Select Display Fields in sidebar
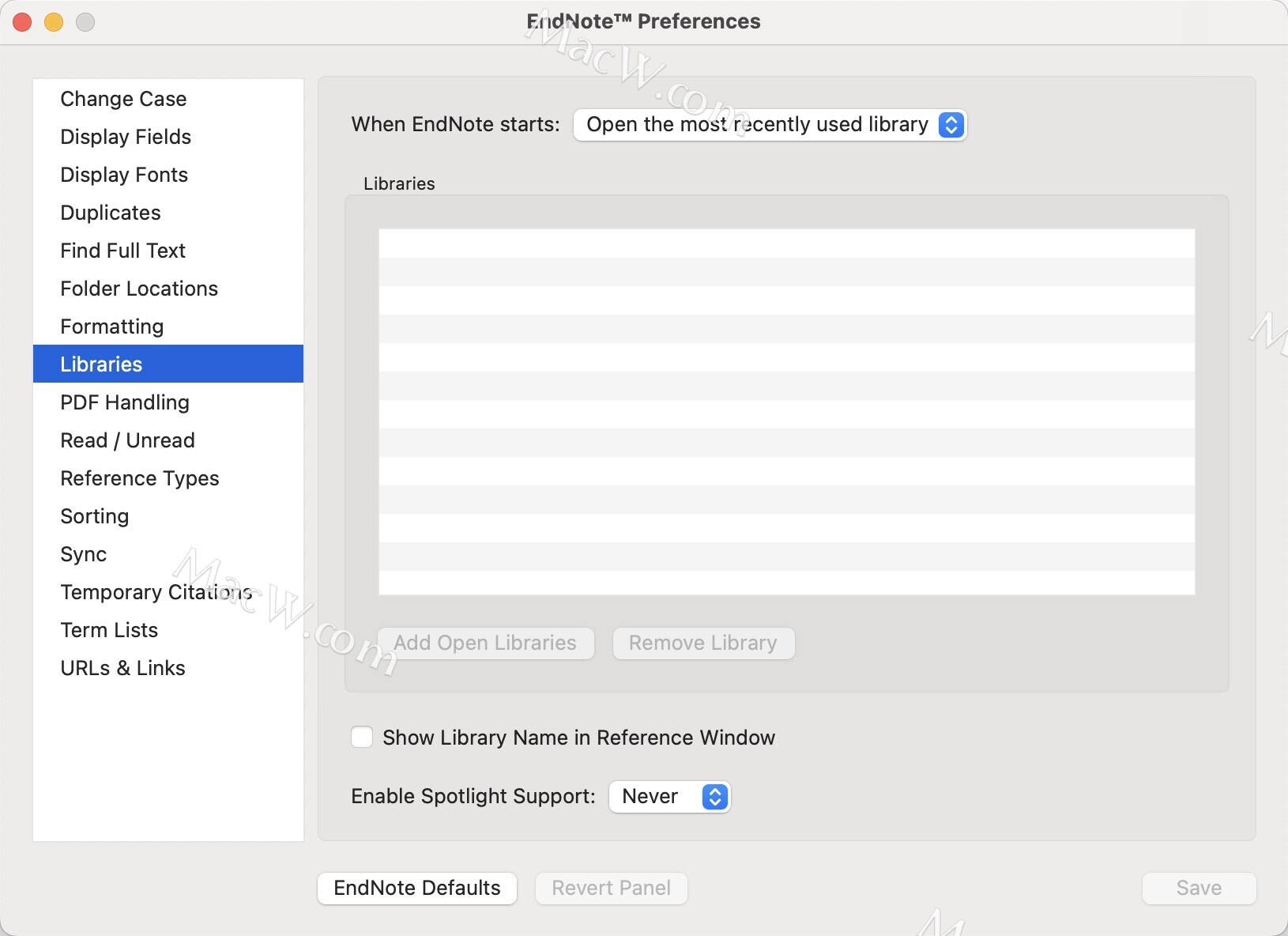The height and width of the screenshot is (936, 1288). 168,137
